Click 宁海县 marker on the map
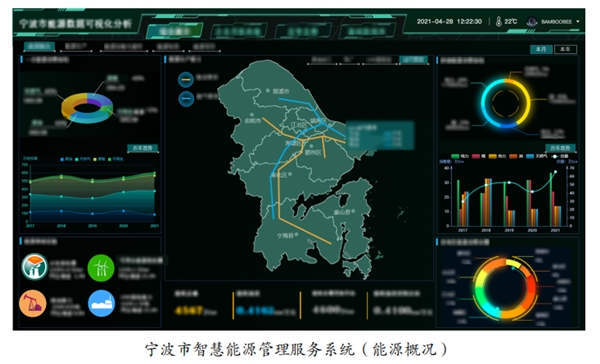 point(297,234)
